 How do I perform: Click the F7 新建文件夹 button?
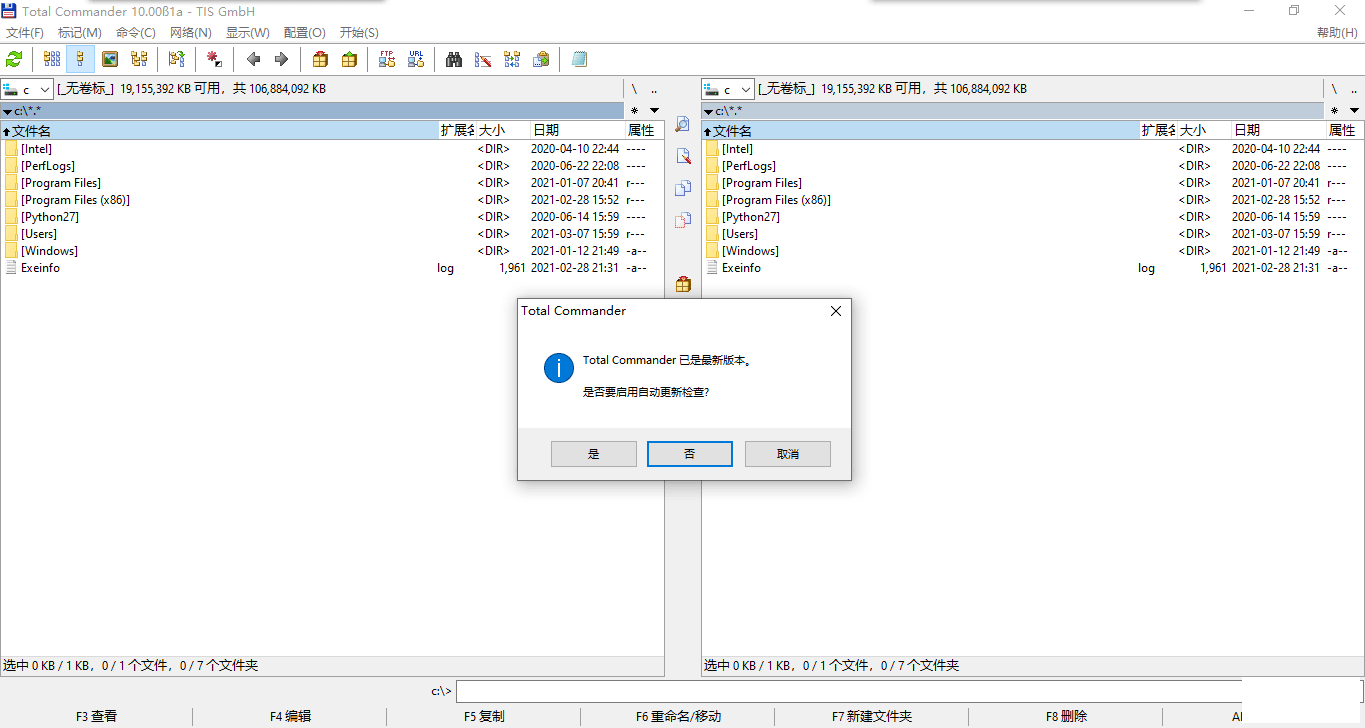(872, 716)
